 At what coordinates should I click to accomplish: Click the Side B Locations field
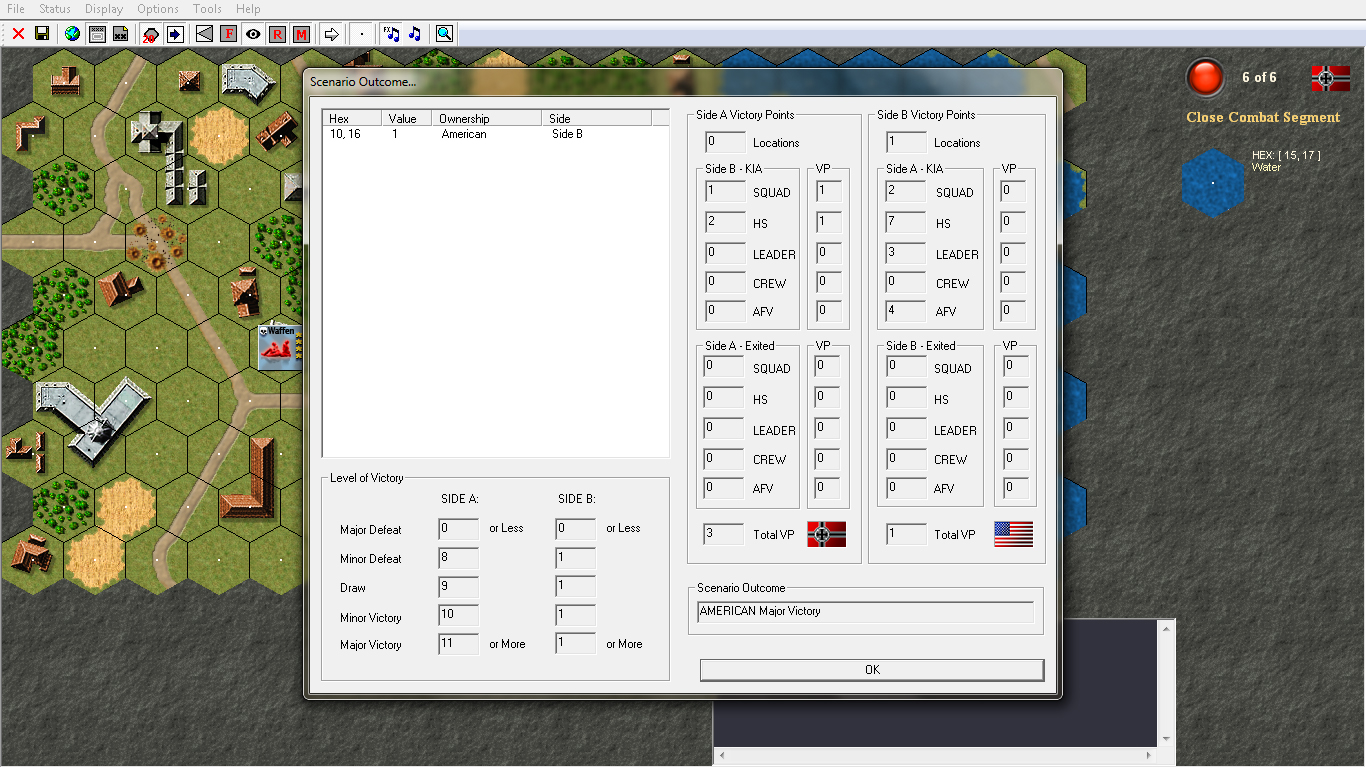906,143
